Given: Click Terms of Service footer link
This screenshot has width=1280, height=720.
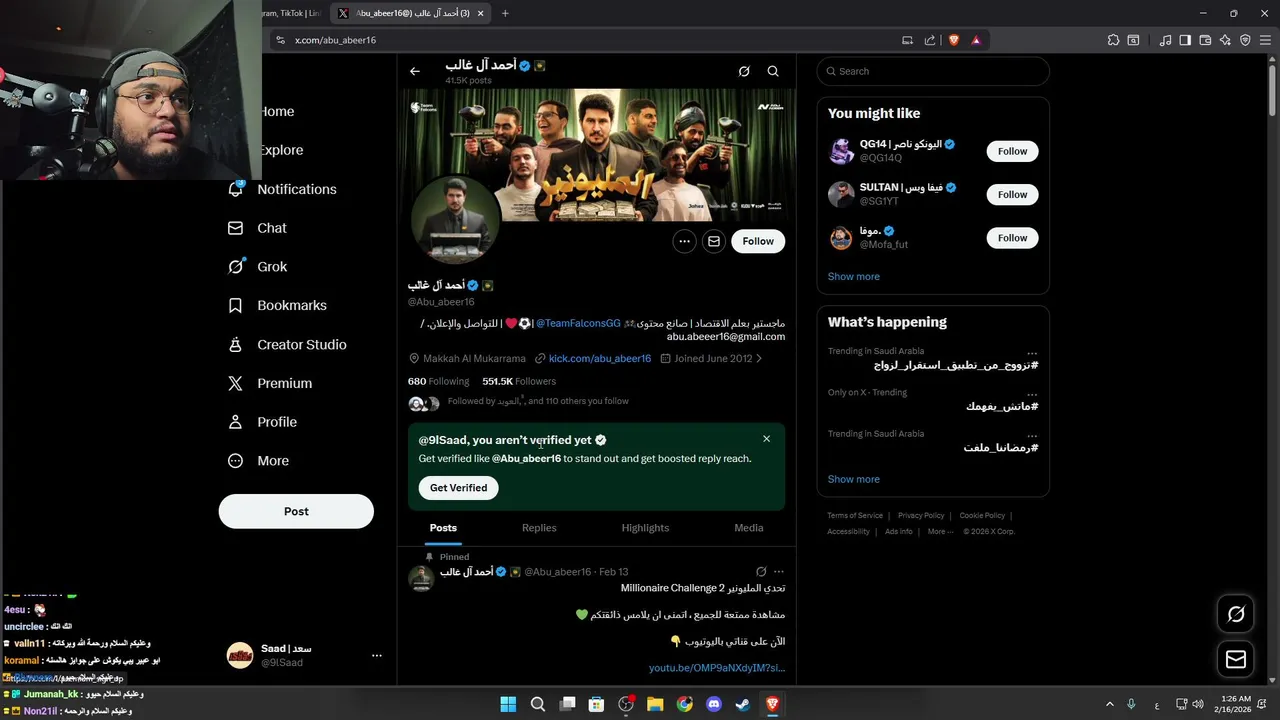Looking at the screenshot, I should point(855,516).
